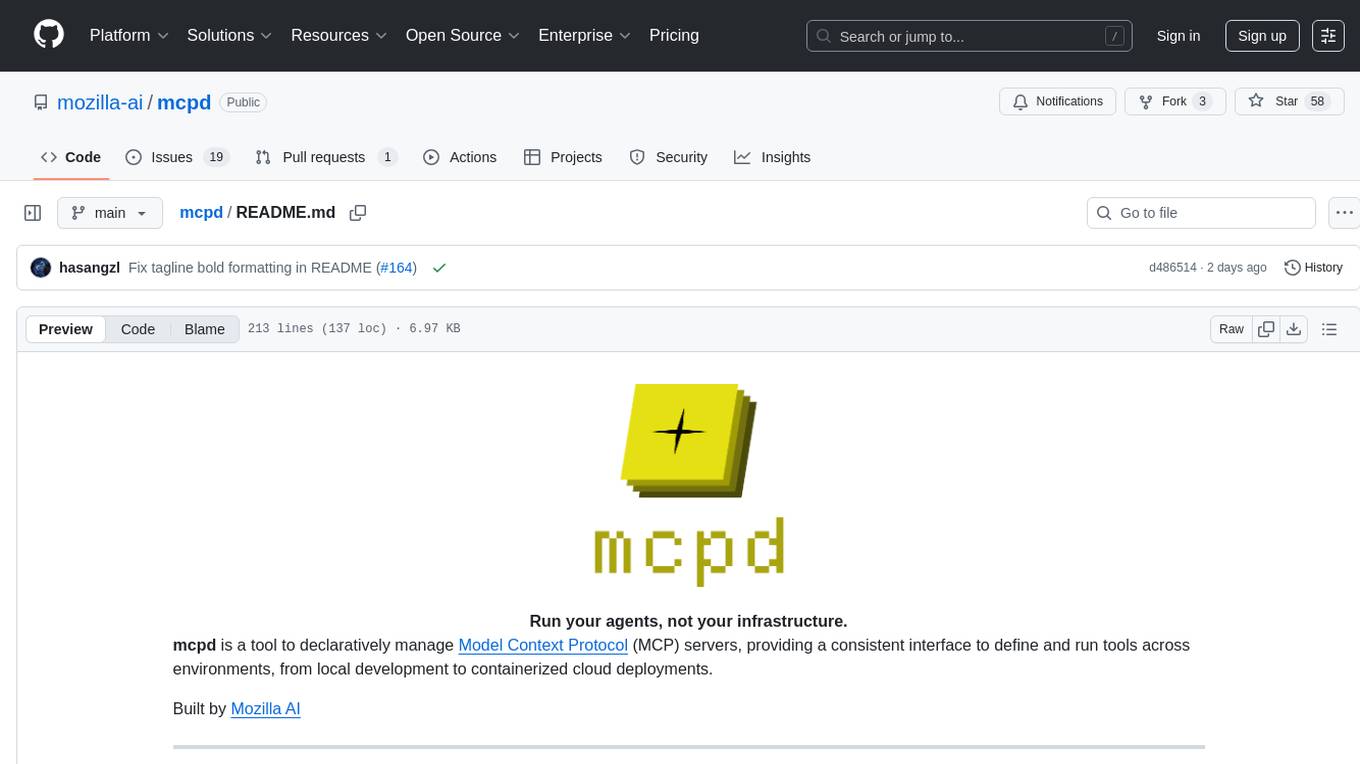1360x764 pixels.
Task: Click the mcpd logo image
Action: pos(688,483)
